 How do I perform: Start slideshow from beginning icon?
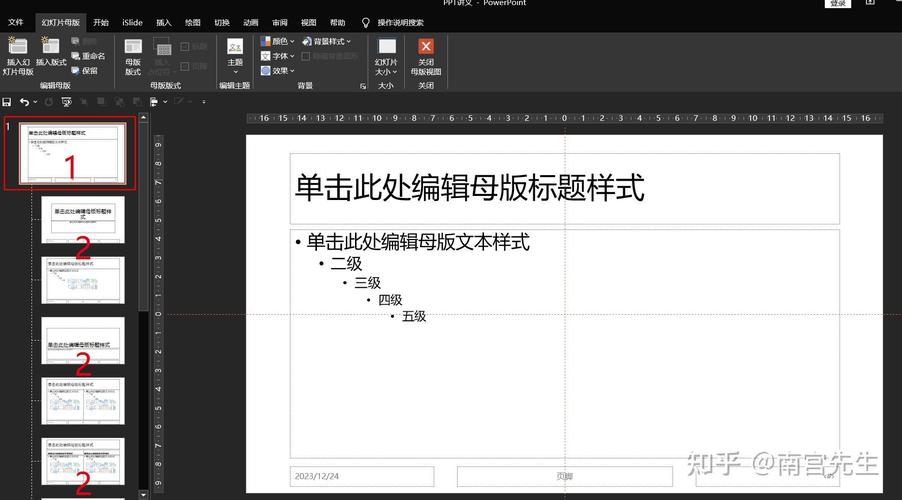pyautogui.click(x=67, y=102)
